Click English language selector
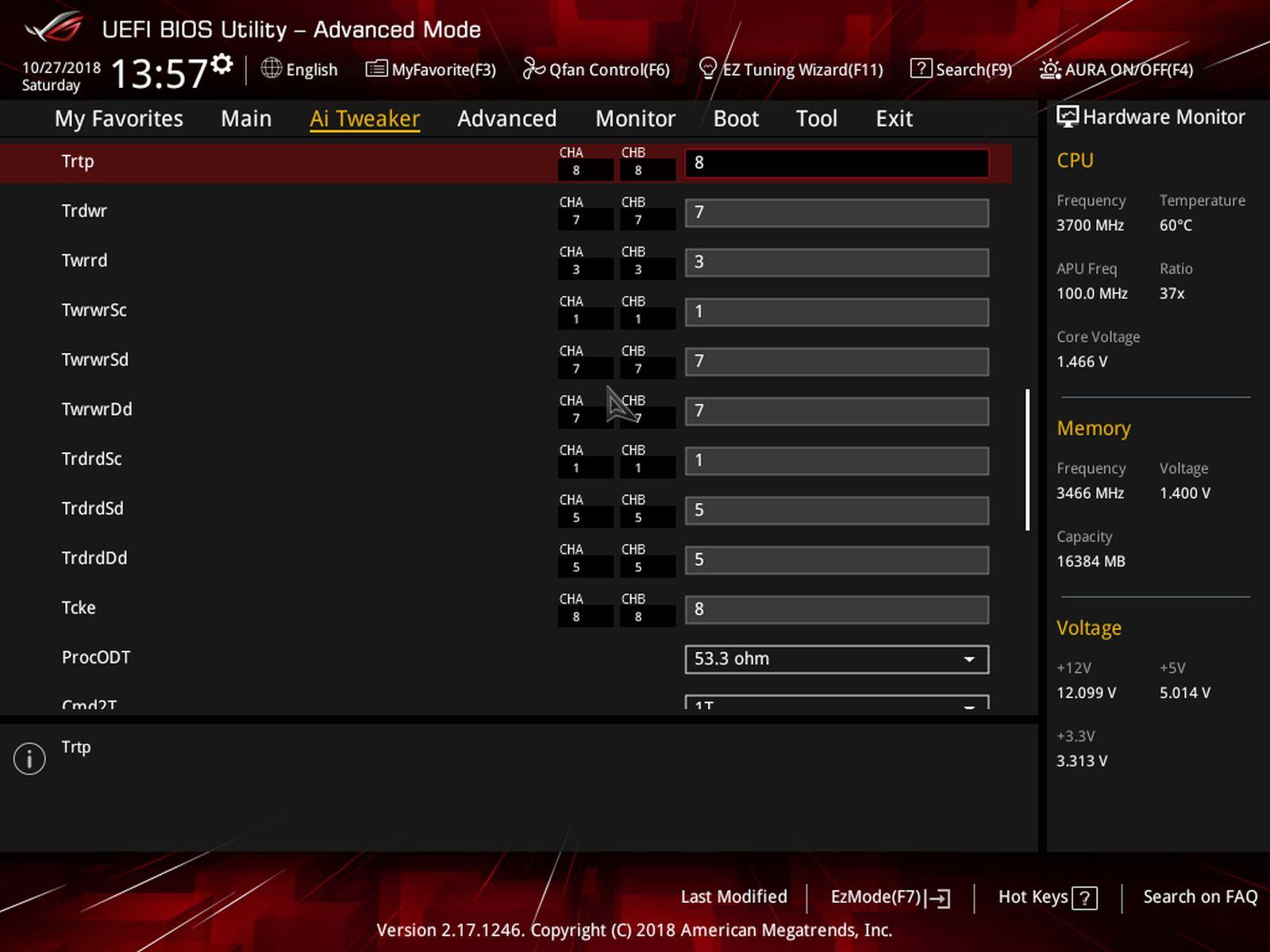The height and width of the screenshot is (952, 1270). click(312, 70)
